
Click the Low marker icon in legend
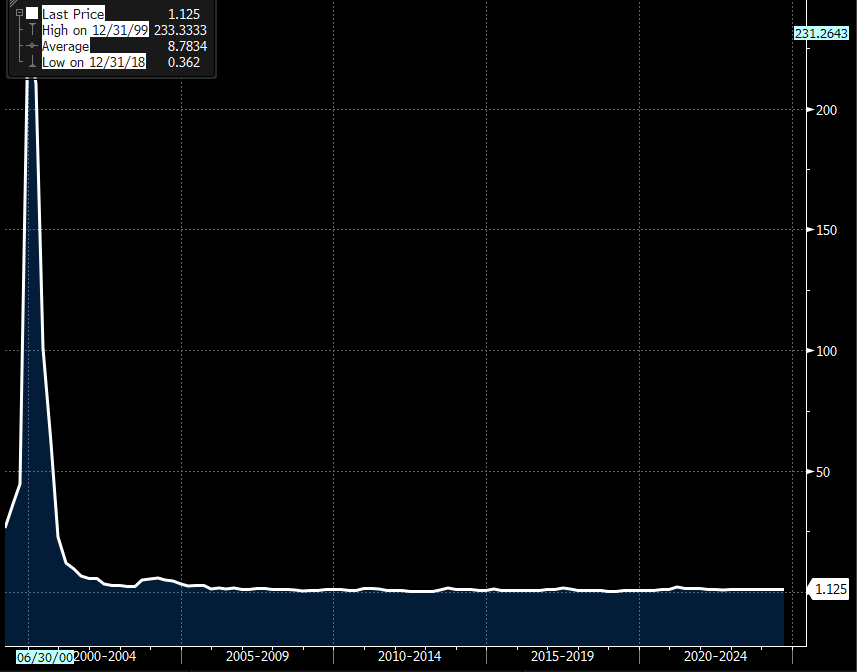(32, 62)
